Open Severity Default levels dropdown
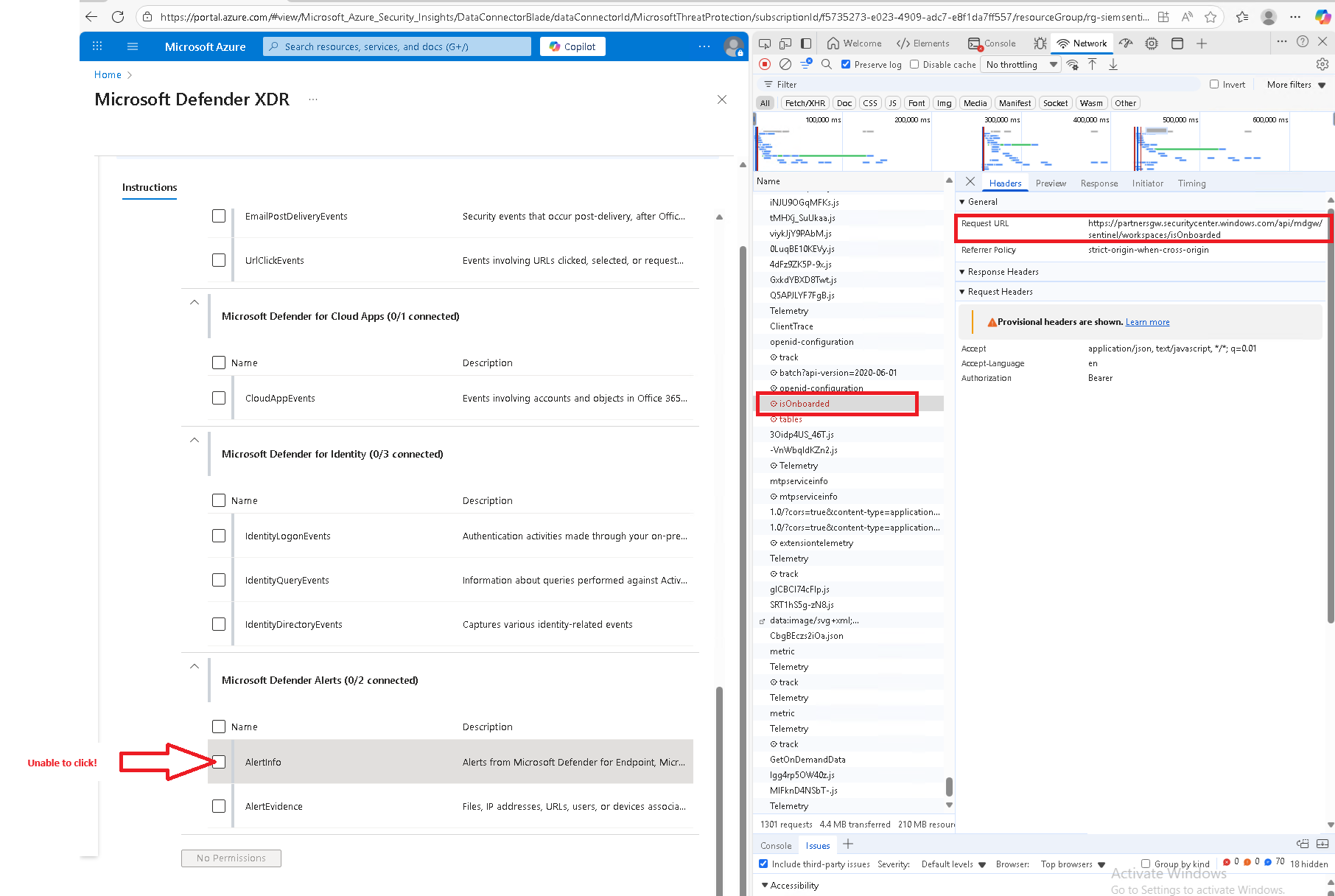This screenshot has width=1335, height=896. coord(953,864)
